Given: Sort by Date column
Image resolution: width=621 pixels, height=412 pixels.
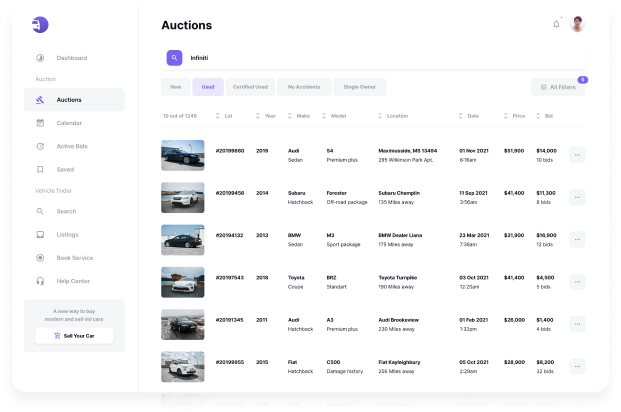Looking at the screenshot, I should 469,116.
